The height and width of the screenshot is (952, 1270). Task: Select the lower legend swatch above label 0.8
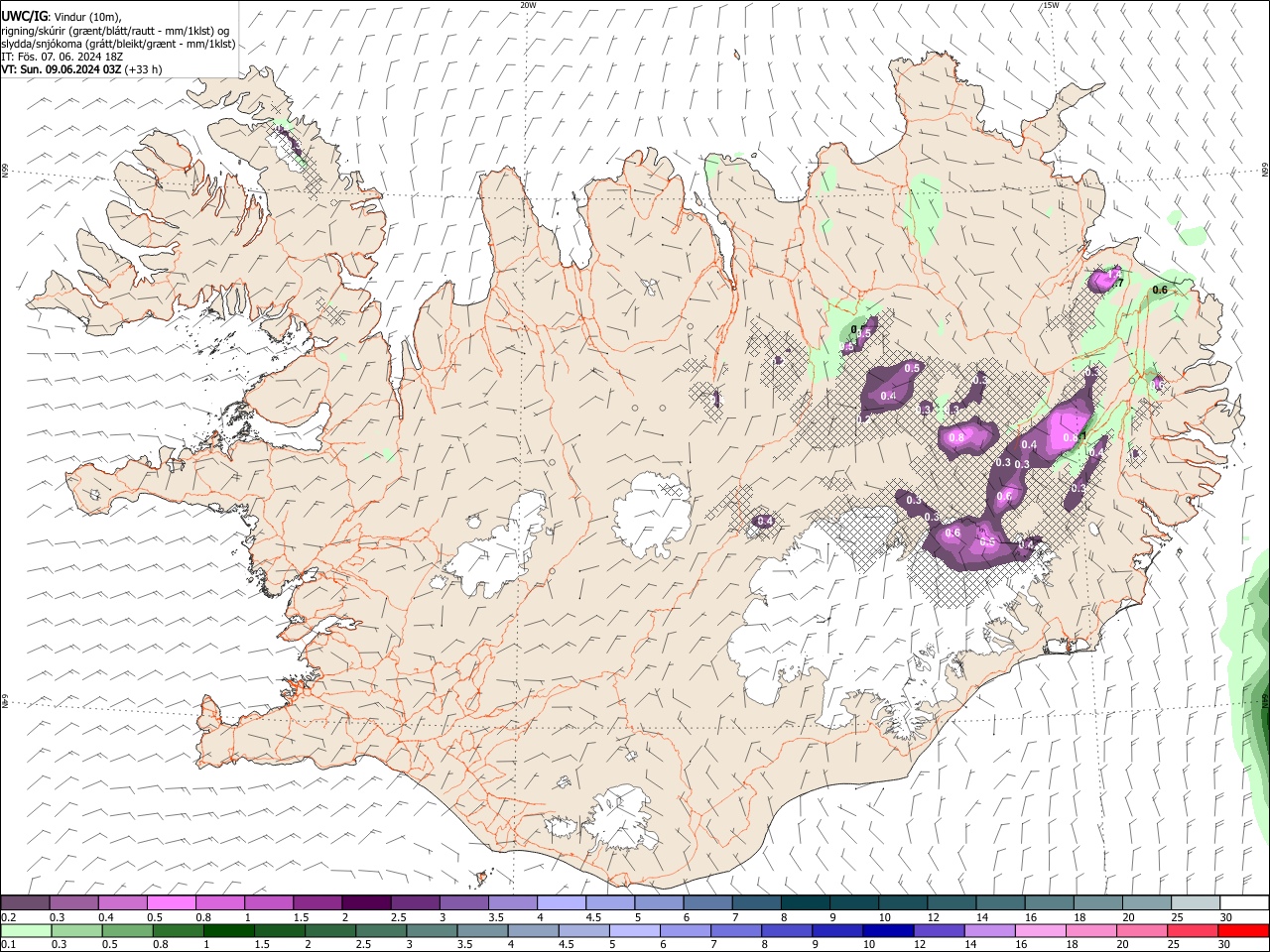(178, 930)
